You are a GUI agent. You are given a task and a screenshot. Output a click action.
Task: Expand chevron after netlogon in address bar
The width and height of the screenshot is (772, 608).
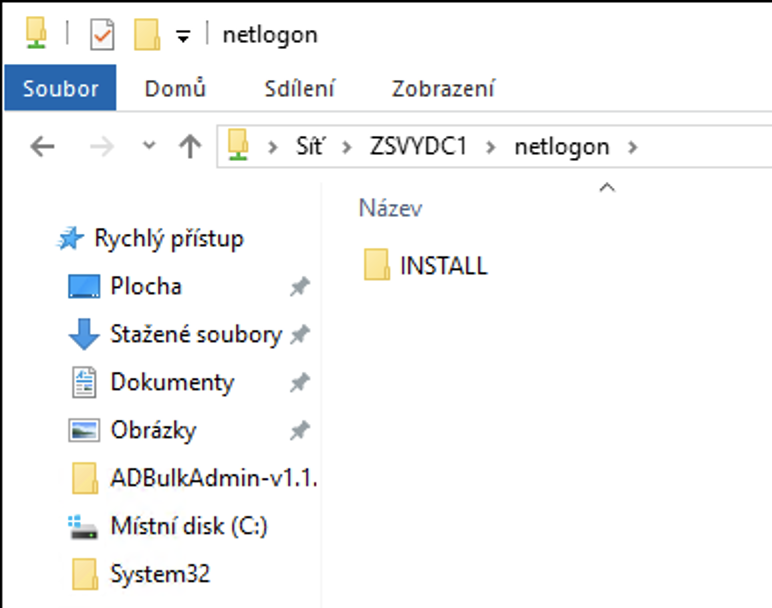pyautogui.click(x=631, y=147)
